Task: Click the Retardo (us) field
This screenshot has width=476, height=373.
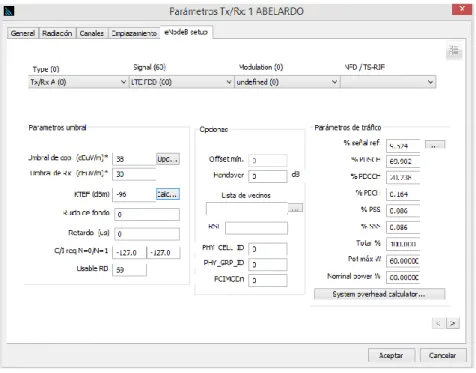Action: [x=147, y=234]
